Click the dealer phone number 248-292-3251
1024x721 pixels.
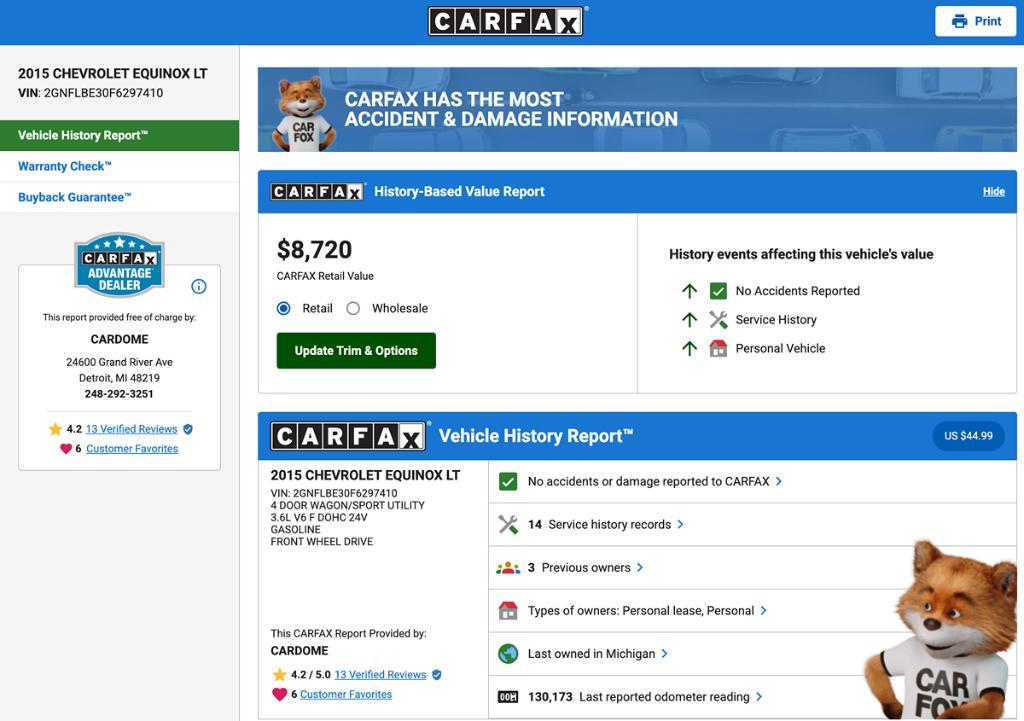pyautogui.click(x=119, y=394)
